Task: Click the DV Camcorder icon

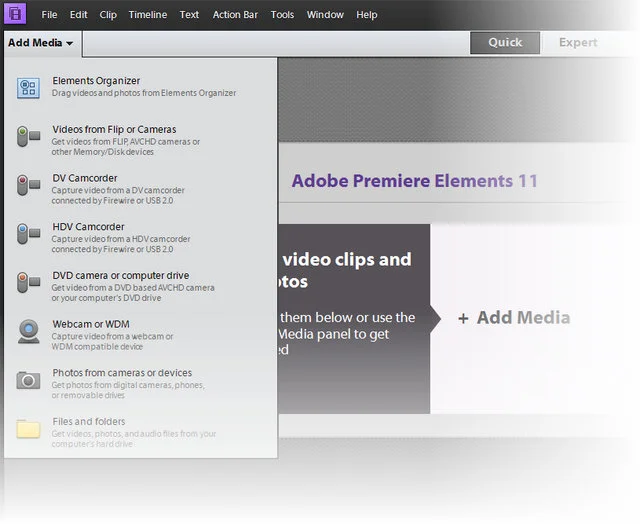Action: [28, 185]
